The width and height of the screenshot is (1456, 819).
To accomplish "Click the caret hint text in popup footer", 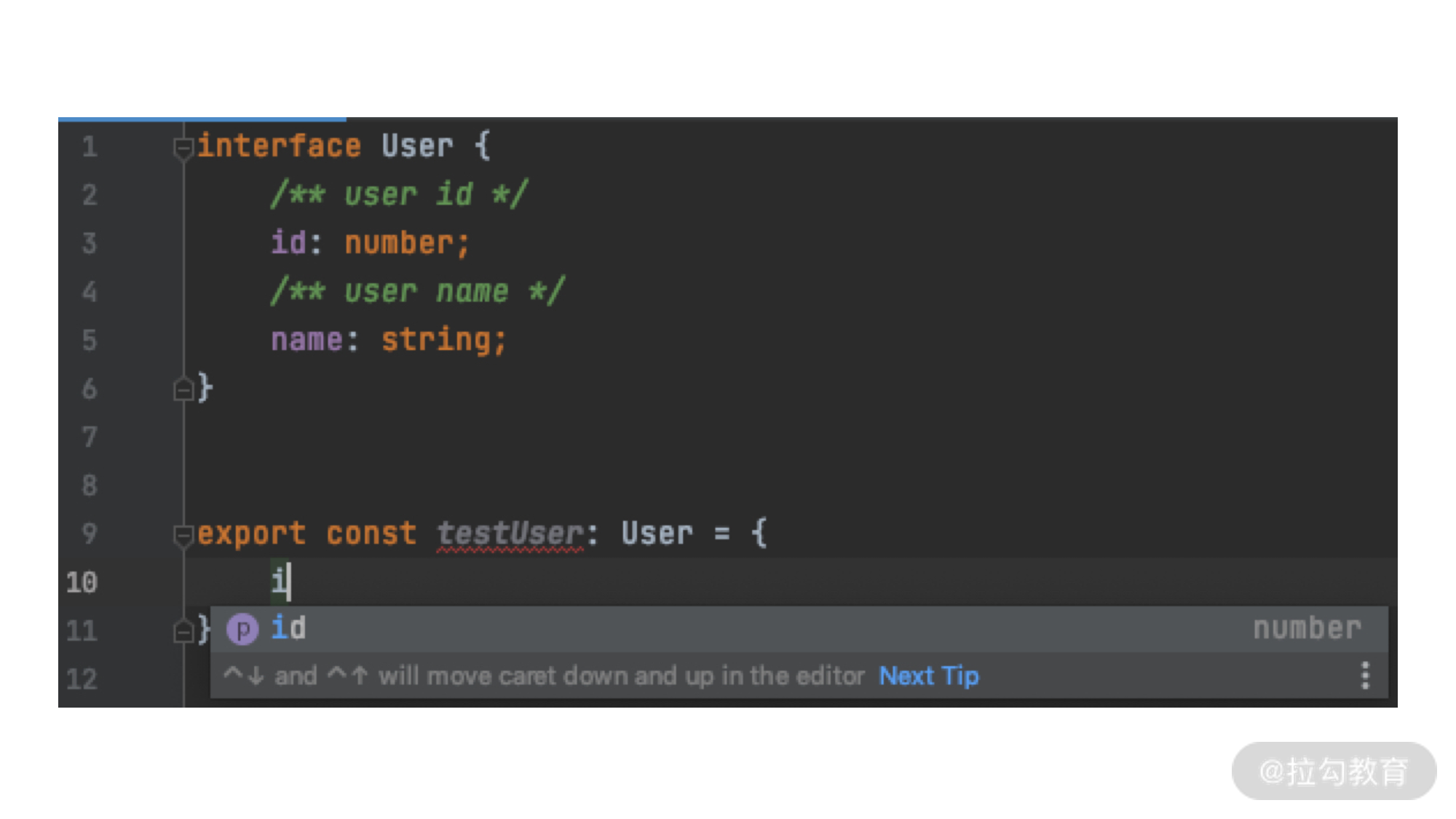I will click(544, 676).
